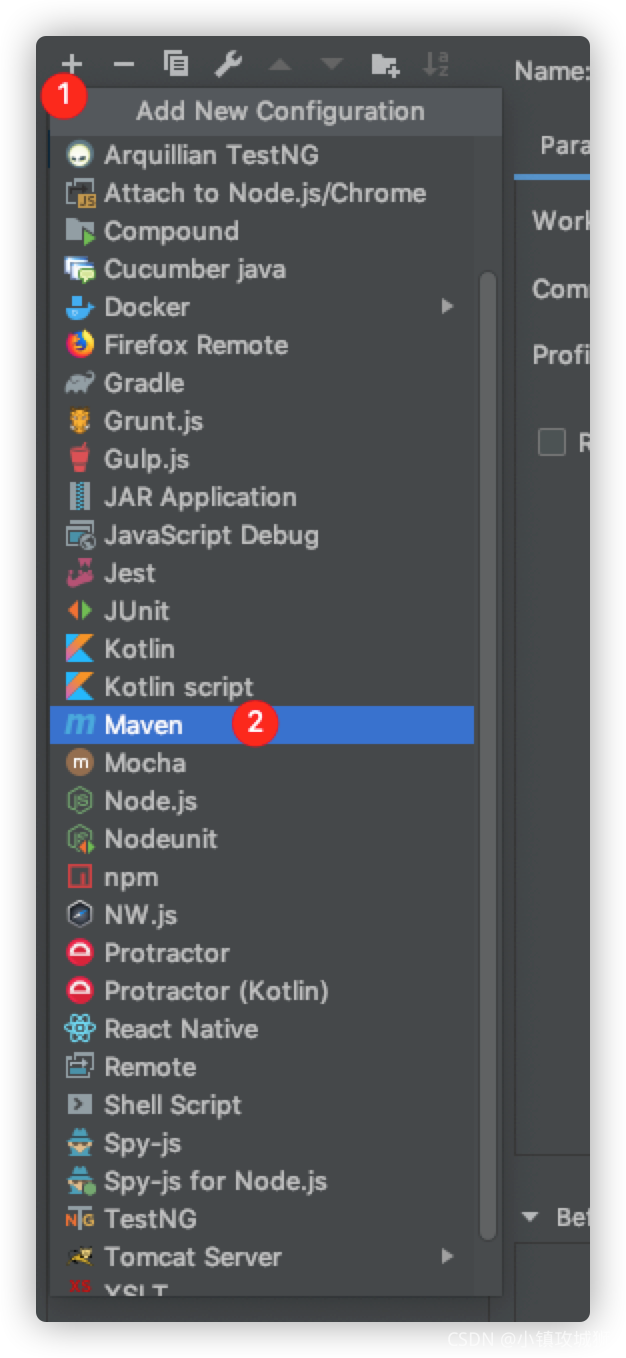Click the Kotlin logo icon
The height and width of the screenshot is (1358, 626).
click(x=80, y=649)
